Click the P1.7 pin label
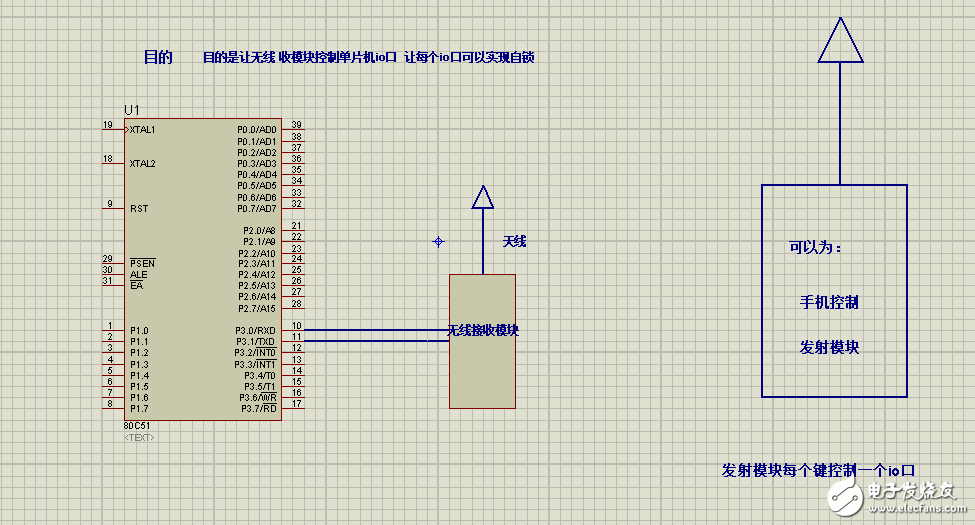The height and width of the screenshot is (525, 975). coord(139,409)
